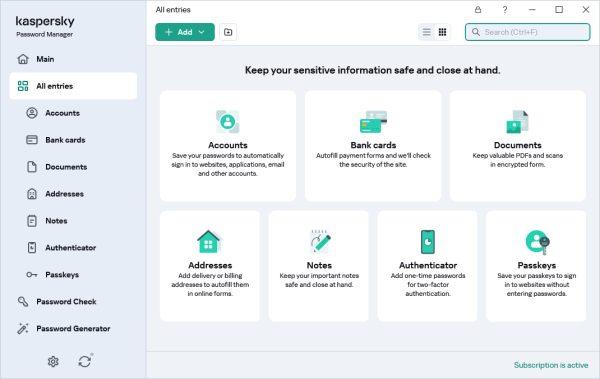The image size is (600, 379).
Task: Click the Passkeys illustration with key
Action: pyautogui.click(x=537, y=242)
